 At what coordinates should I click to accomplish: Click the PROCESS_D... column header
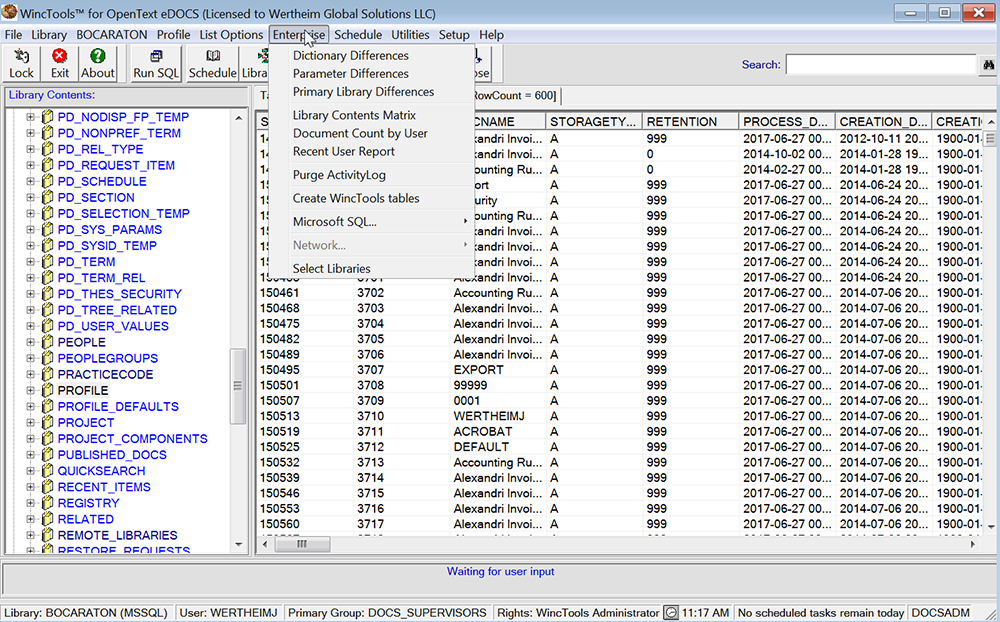(x=787, y=121)
